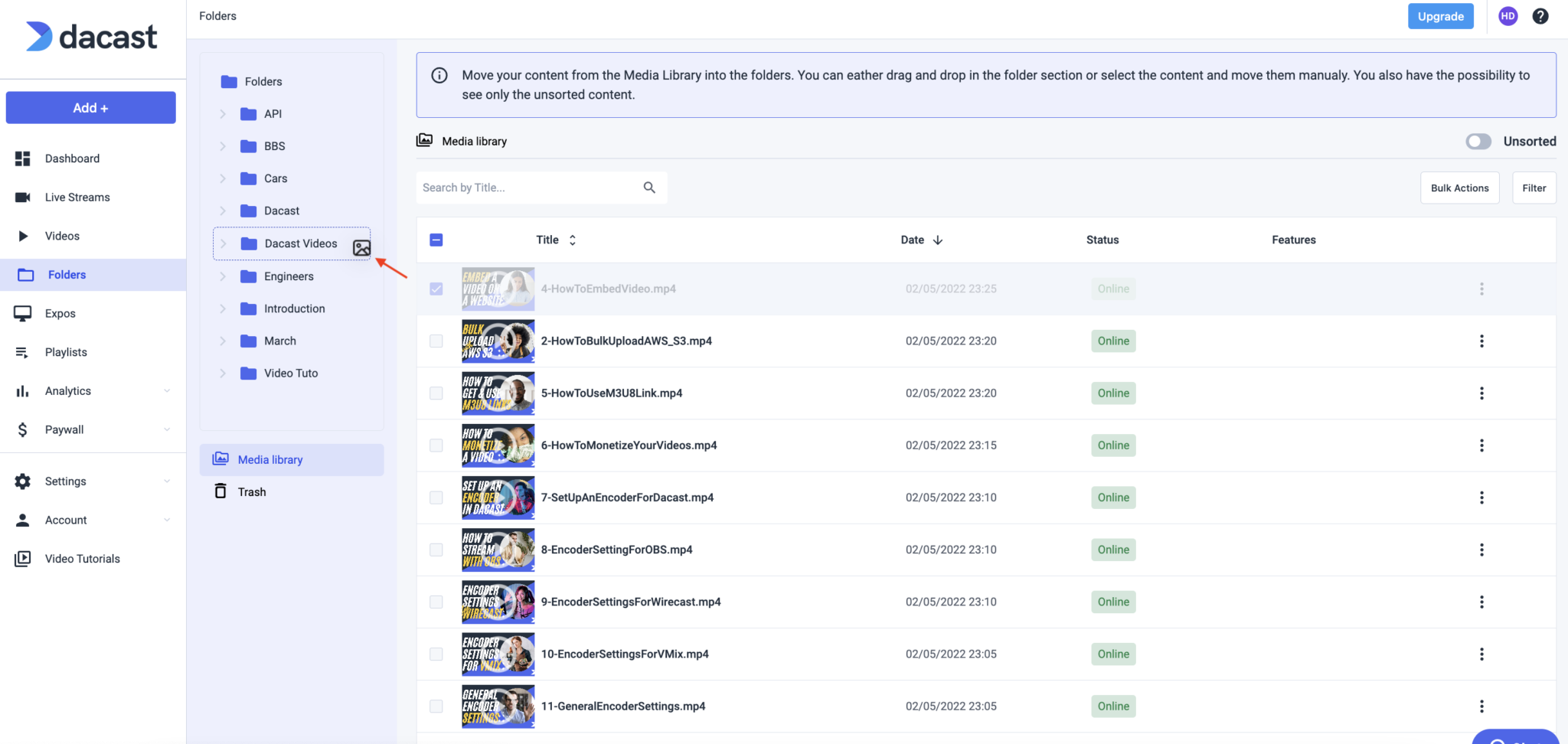Open the Playlists section
Image resolution: width=1568 pixels, height=744 pixels.
(x=93, y=352)
